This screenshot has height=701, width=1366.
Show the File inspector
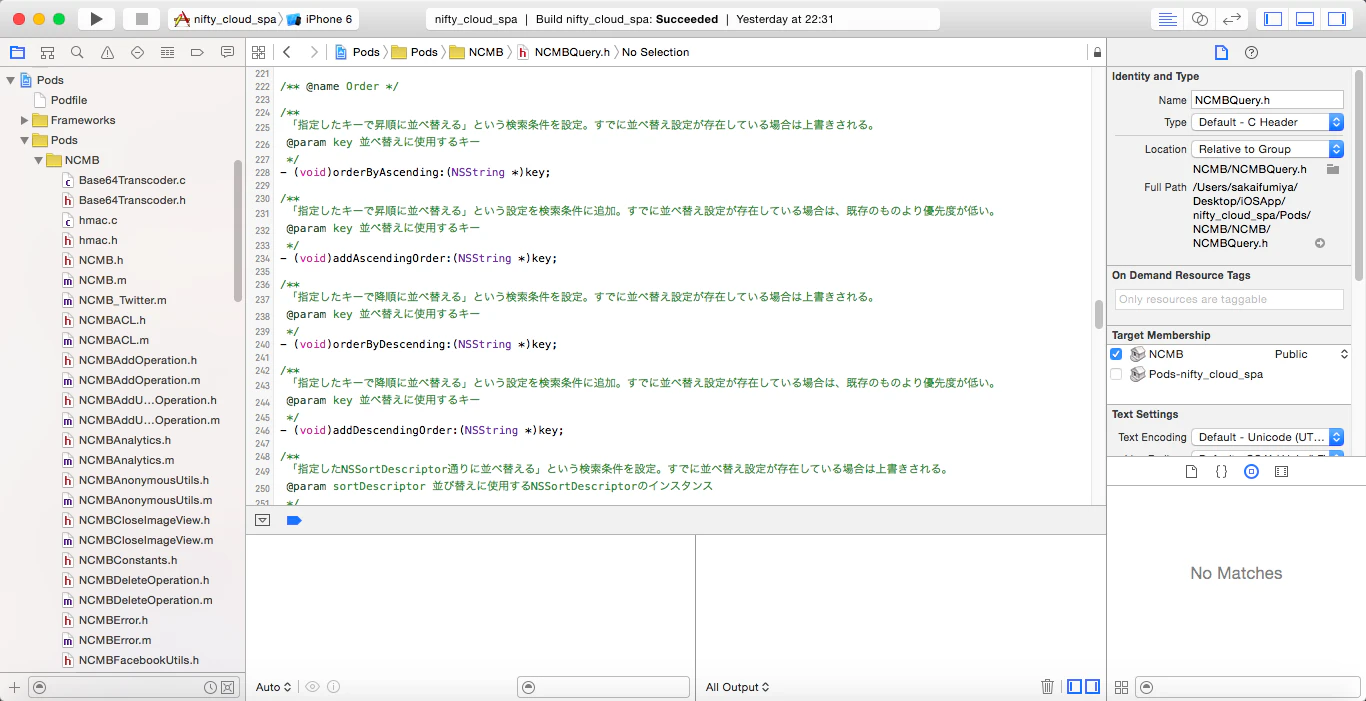click(1221, 52)
